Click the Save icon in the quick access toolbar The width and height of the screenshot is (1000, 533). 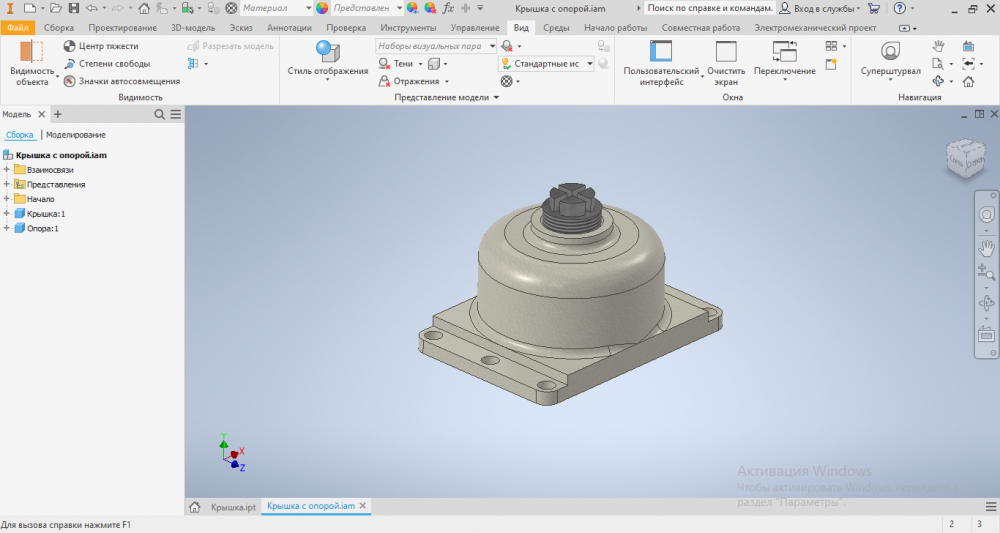(x=73, y=8)
